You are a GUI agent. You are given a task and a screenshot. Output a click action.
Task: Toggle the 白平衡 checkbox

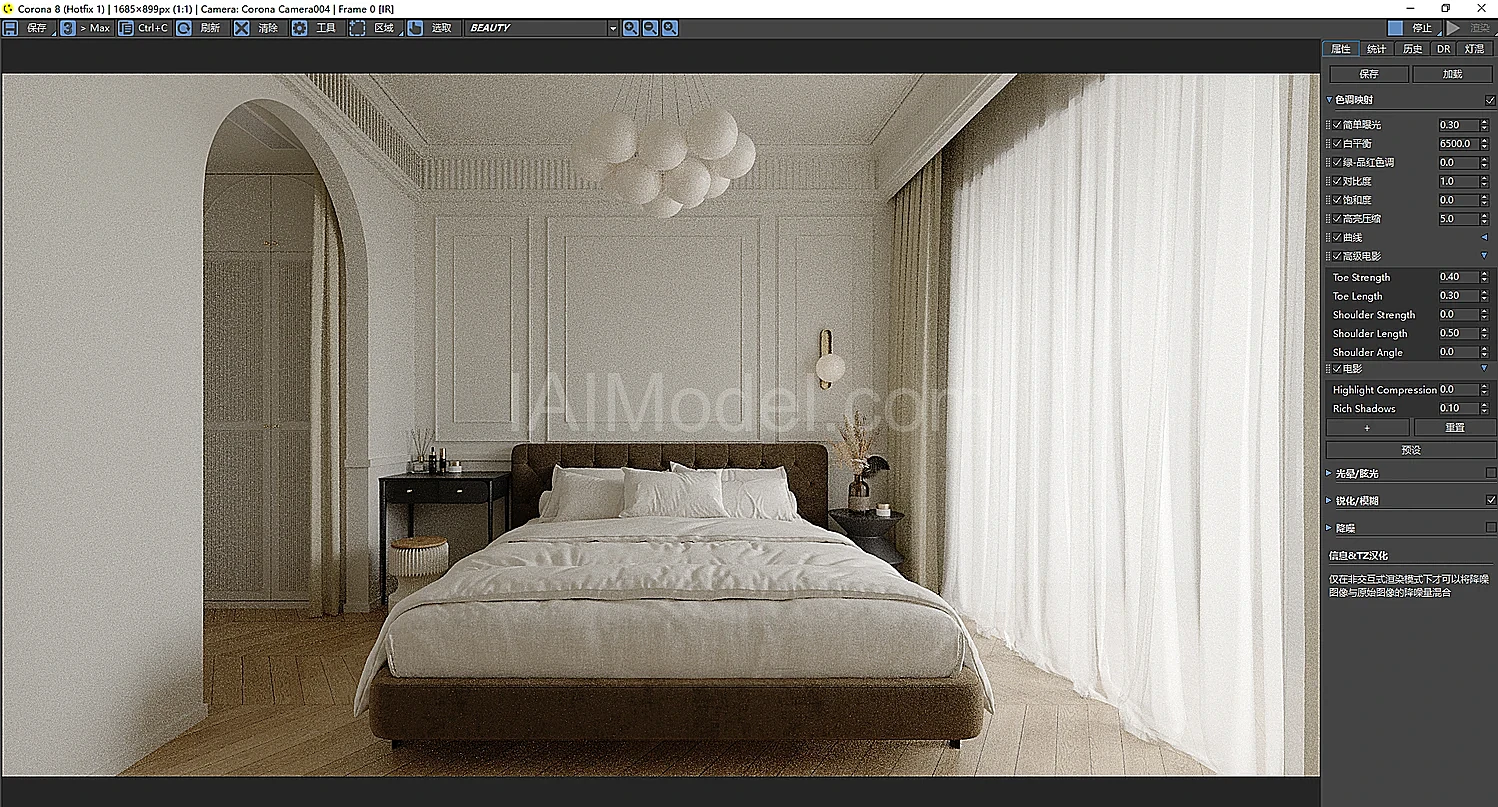coord(1337,144)
